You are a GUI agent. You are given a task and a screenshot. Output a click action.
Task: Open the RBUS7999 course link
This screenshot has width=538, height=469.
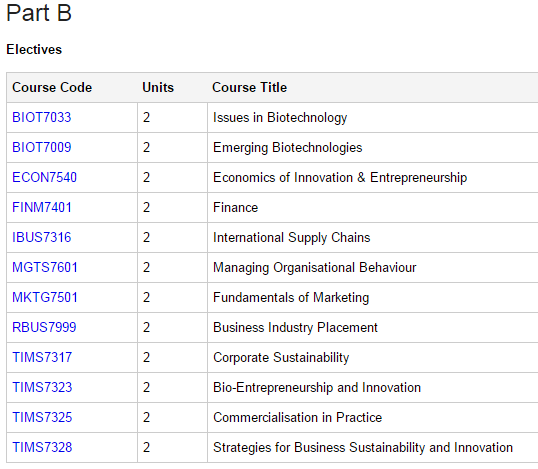pos(44,327)
